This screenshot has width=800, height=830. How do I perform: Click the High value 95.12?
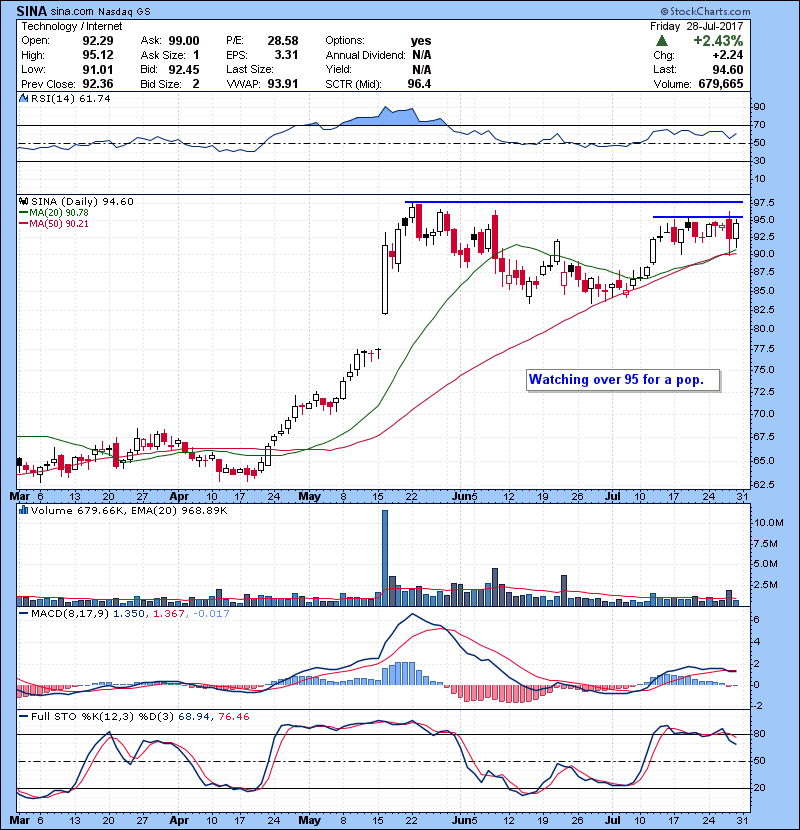click(x=97, y=55)
